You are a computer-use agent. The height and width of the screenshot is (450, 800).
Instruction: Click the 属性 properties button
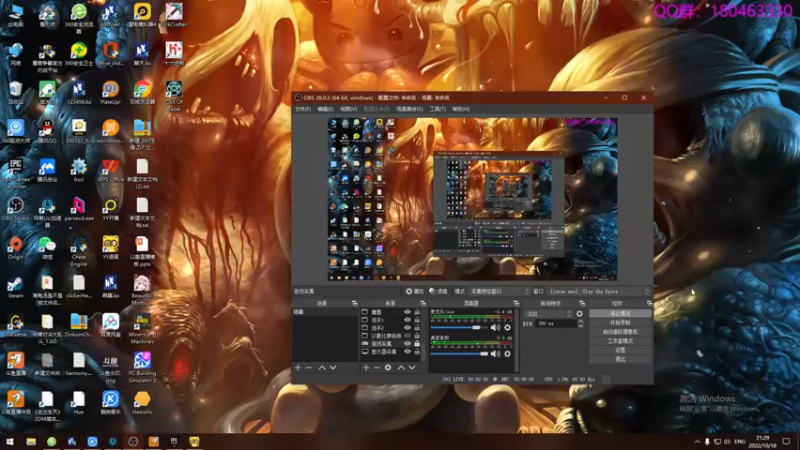coord(414,291)
